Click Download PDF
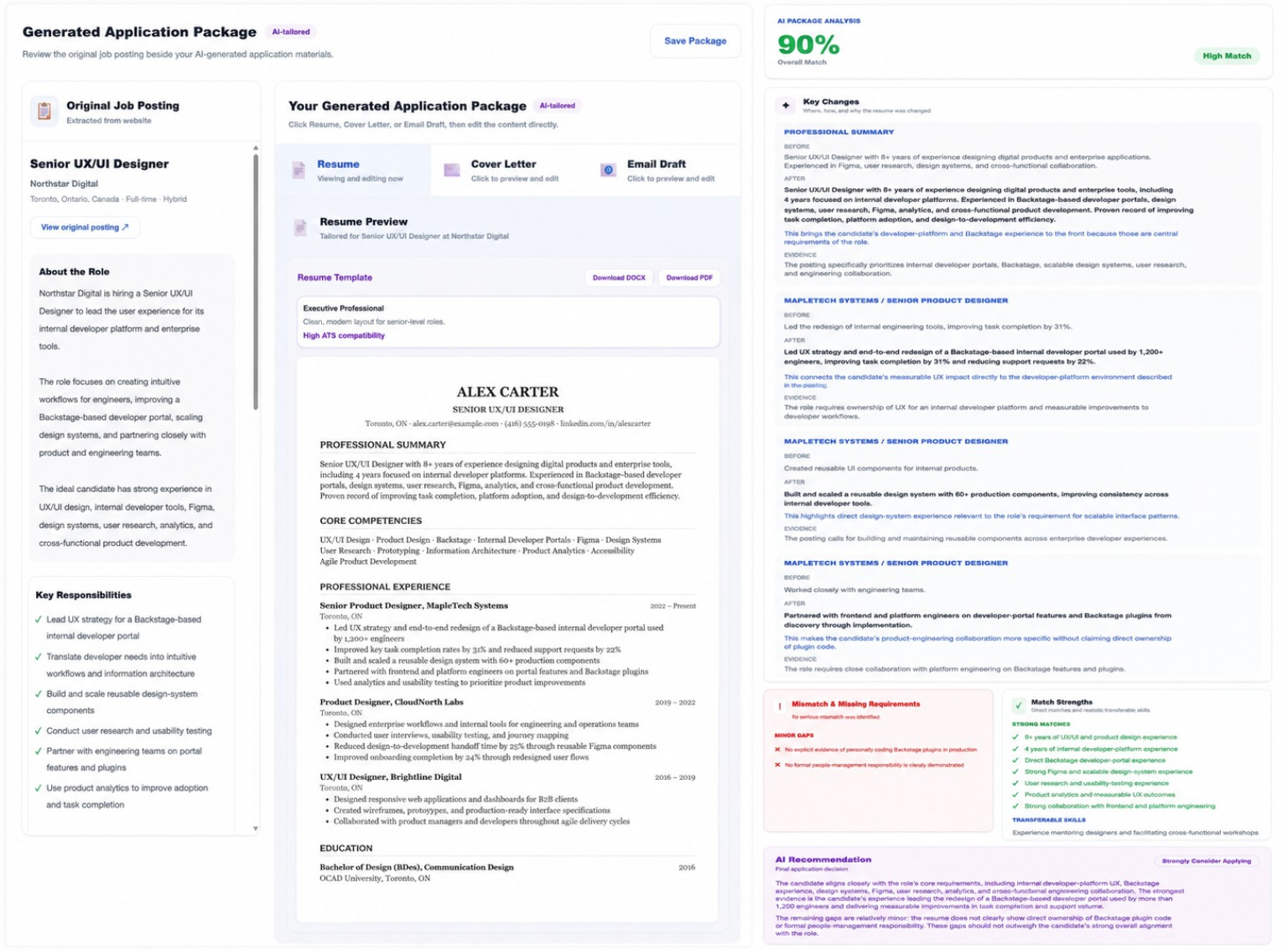Viewport: 1288px width, 950px height. pyautogui.click(x=689, y=278)
